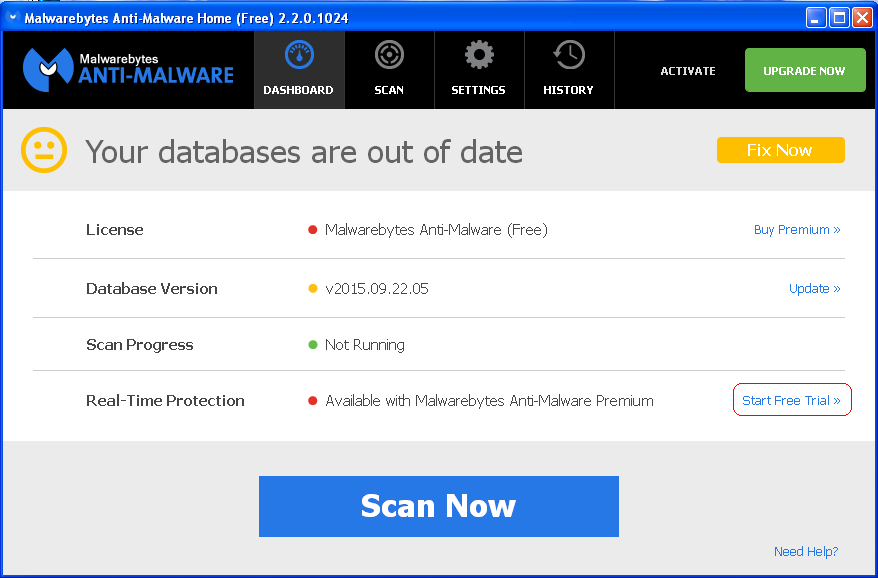
Task: Maximize the Malwarebytes window
Action: pyautogui.click(x=839, y=18)
